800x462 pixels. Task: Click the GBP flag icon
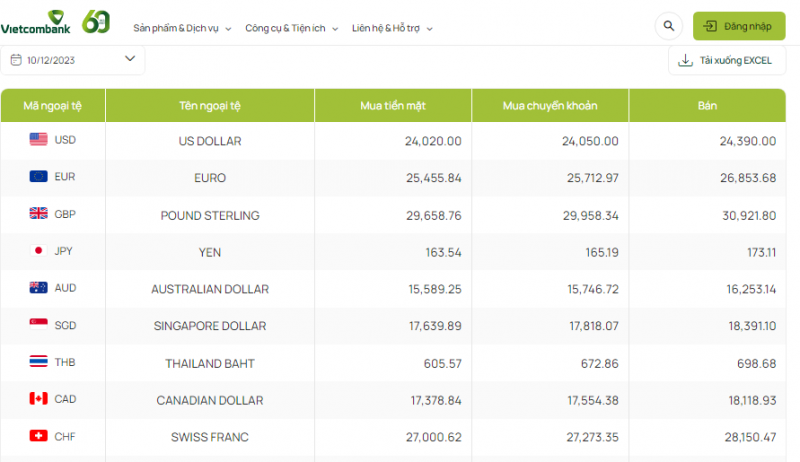click(x=39, y=214)
